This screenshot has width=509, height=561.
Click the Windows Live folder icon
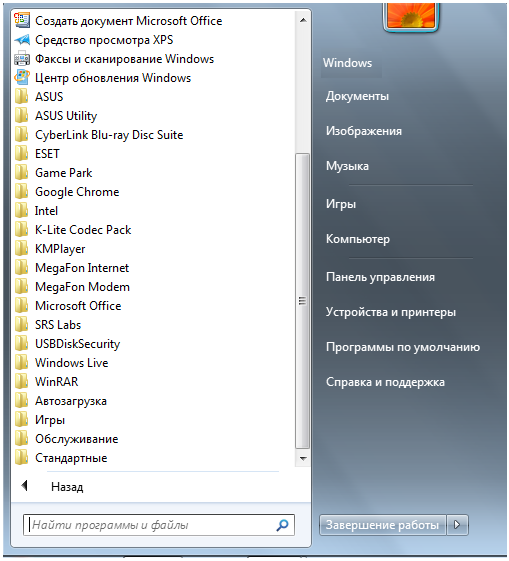click(22, 362)
